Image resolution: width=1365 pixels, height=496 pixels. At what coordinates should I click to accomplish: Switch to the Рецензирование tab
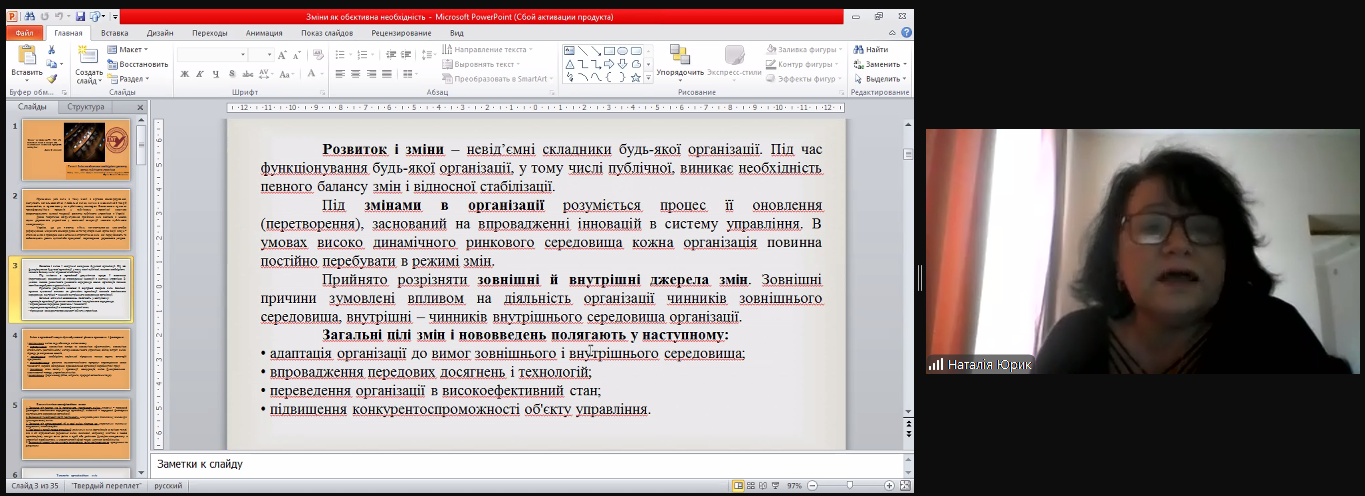[x=401, y=33]
